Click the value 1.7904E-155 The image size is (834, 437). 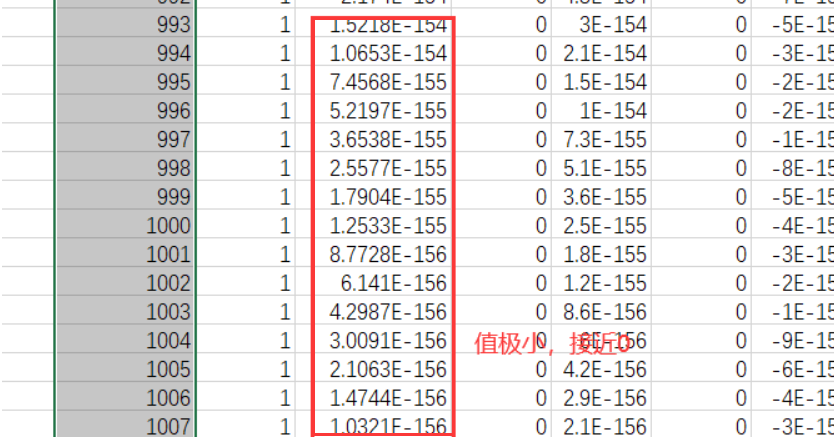(x=388, y=197)
